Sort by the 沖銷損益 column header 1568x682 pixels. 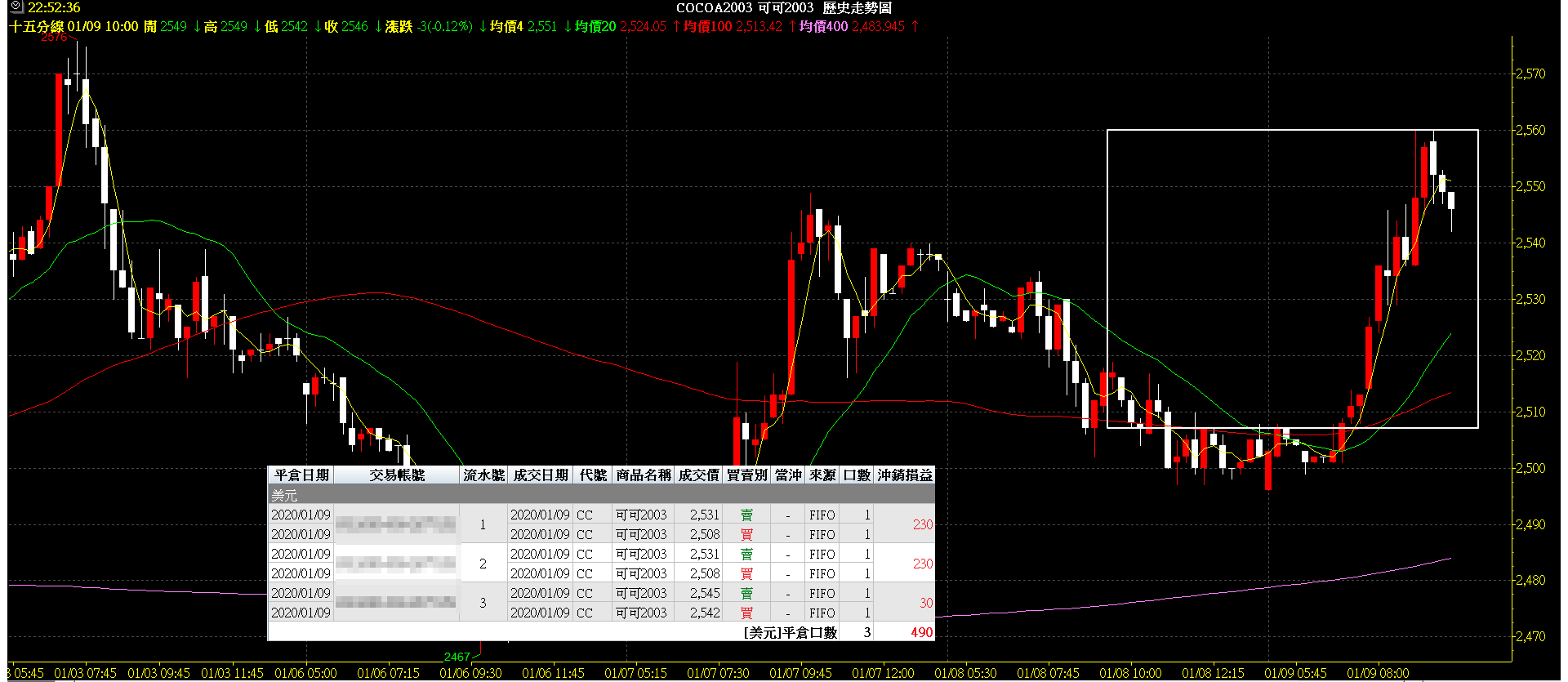(x=905, y=475)
